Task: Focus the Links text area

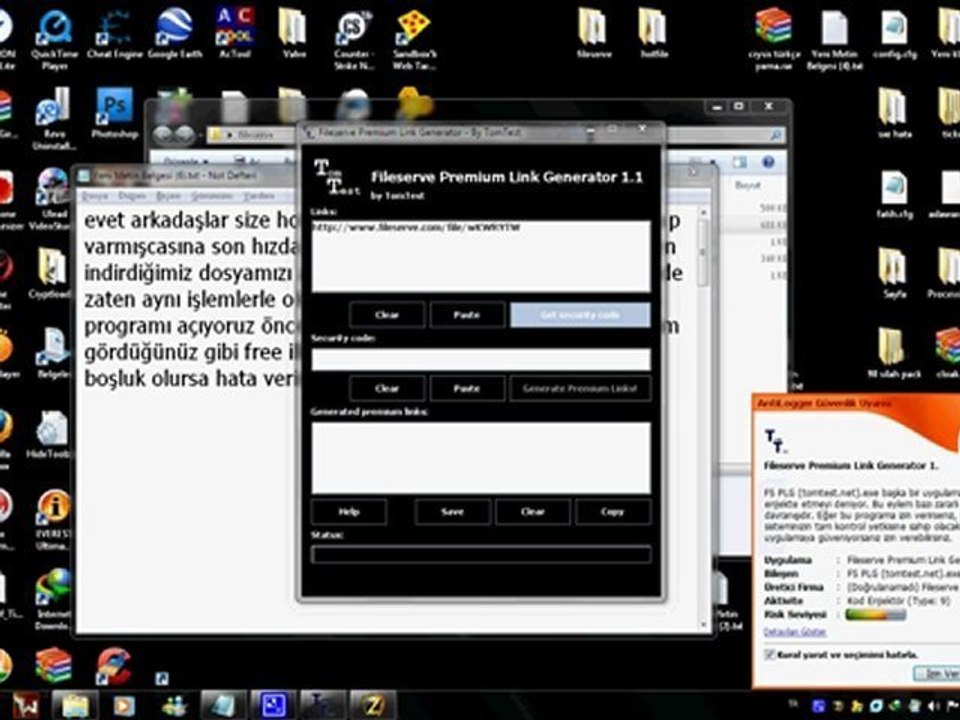Action: (481, 256)
